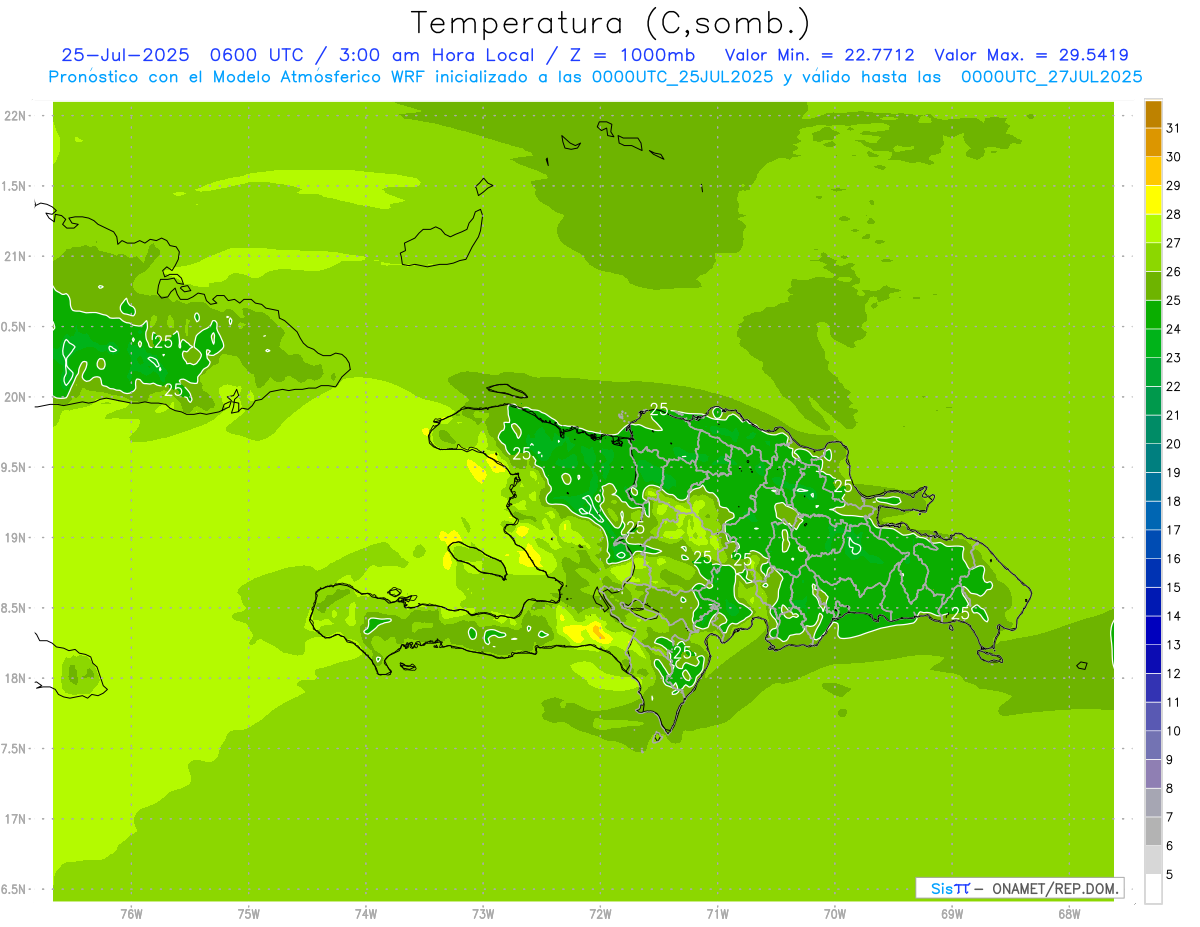Click the "70W" longitude axis label
1200x927 pixels.
point(835,914)
